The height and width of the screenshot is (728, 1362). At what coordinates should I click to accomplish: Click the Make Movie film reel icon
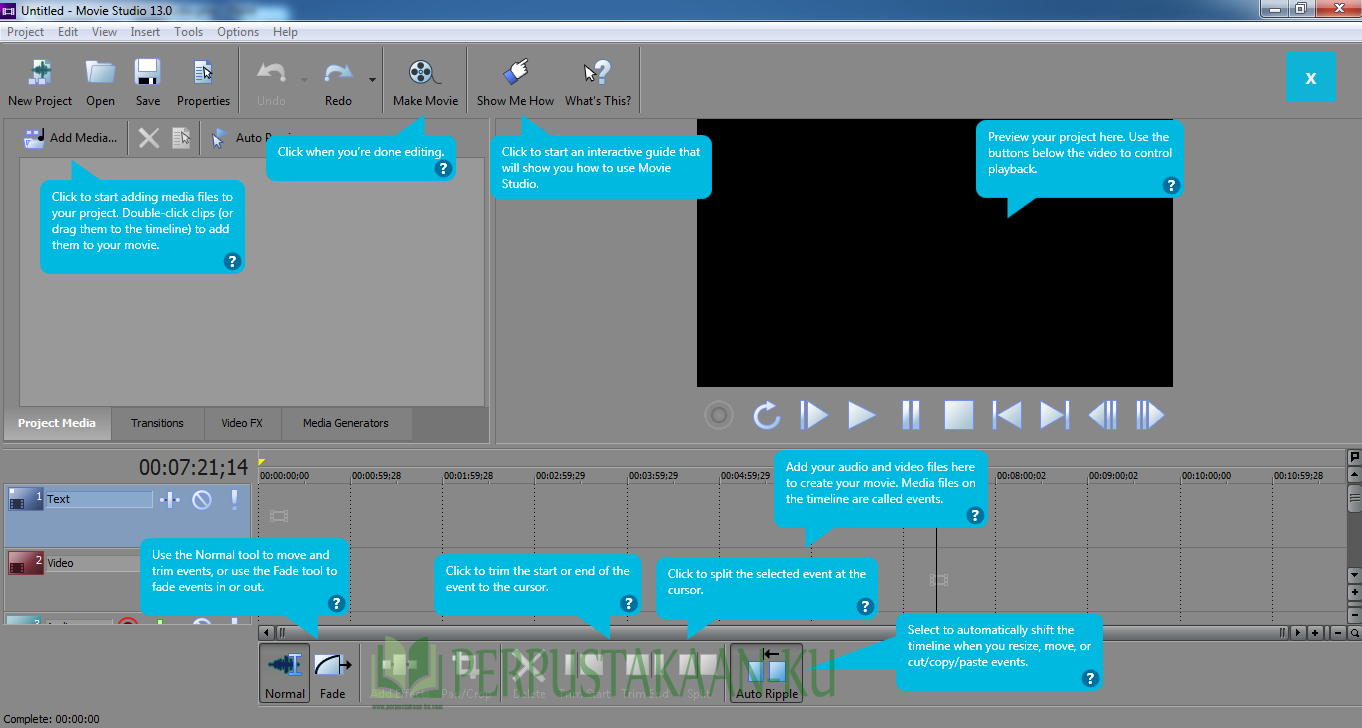425,72
